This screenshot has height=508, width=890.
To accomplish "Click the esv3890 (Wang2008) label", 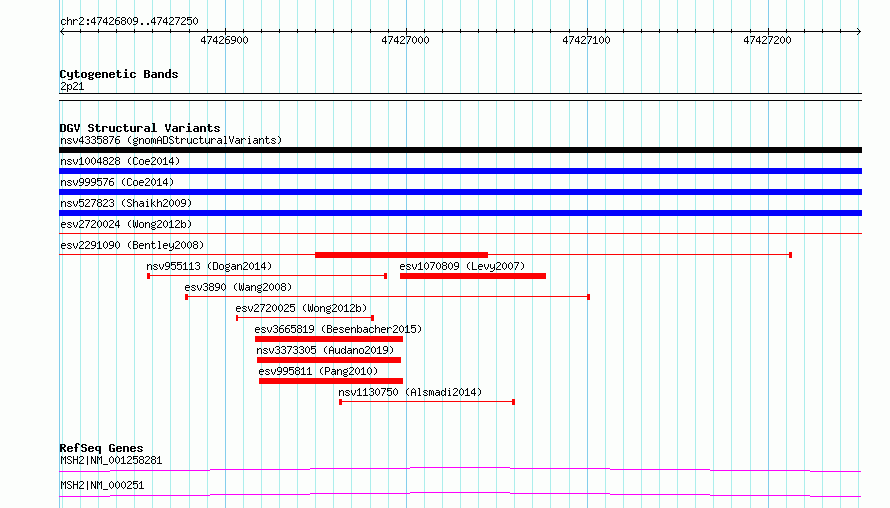I will click(x=238, y=287).
